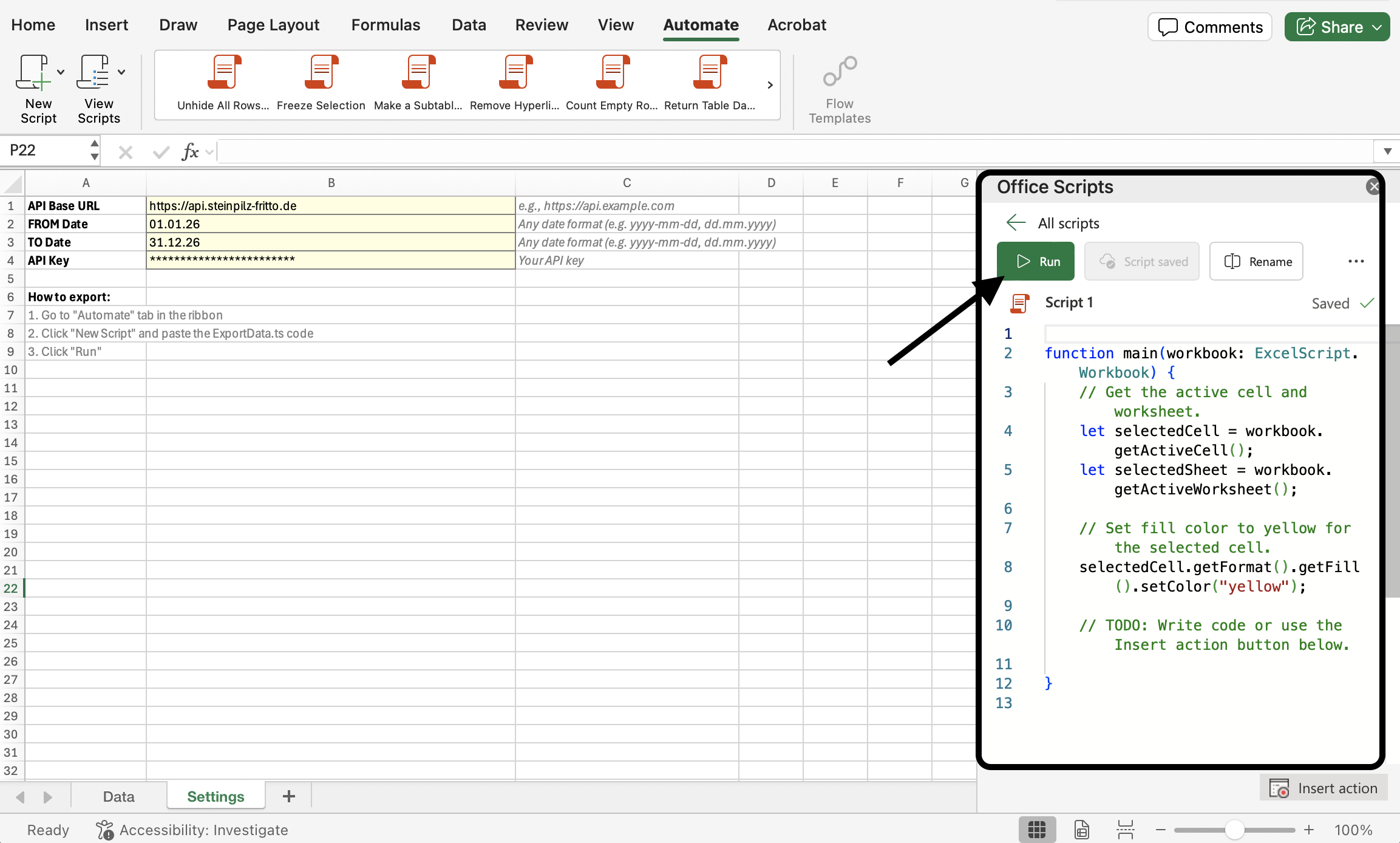Click the Count Empty Rows script
Viewport: 1400px width, 843px height.
[612, 73]
